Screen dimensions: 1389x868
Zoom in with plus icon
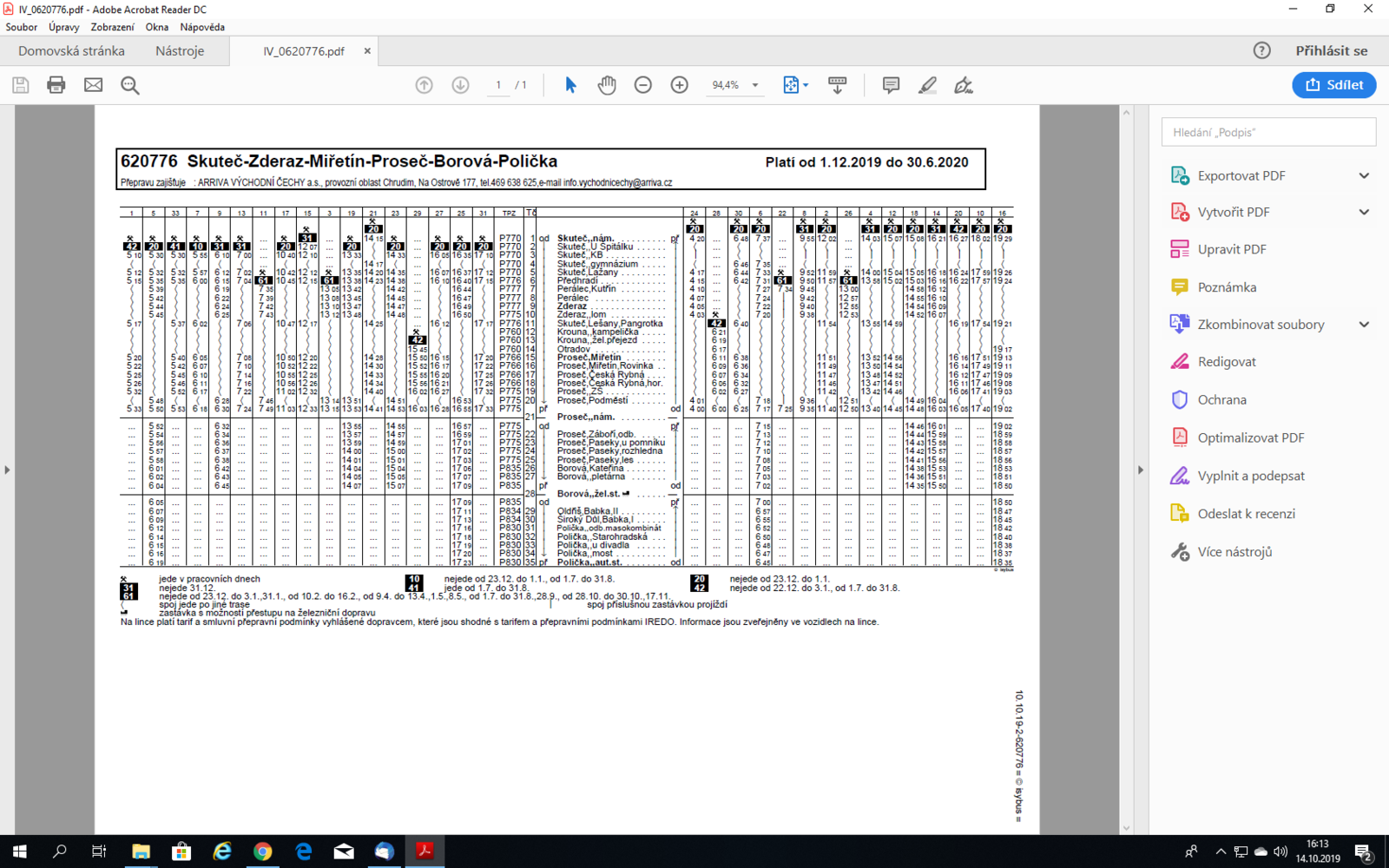coord(680,85)
